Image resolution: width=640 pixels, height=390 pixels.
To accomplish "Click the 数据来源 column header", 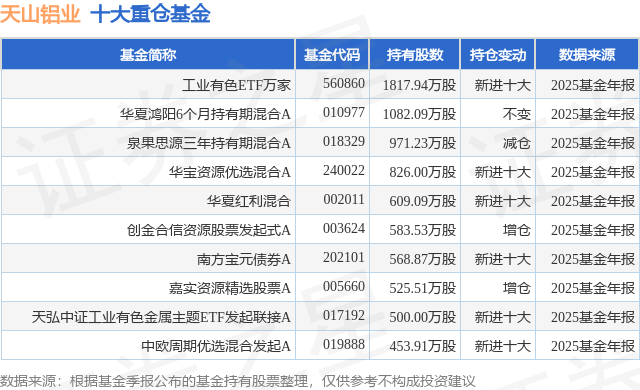I will click(x=587, y=55).
